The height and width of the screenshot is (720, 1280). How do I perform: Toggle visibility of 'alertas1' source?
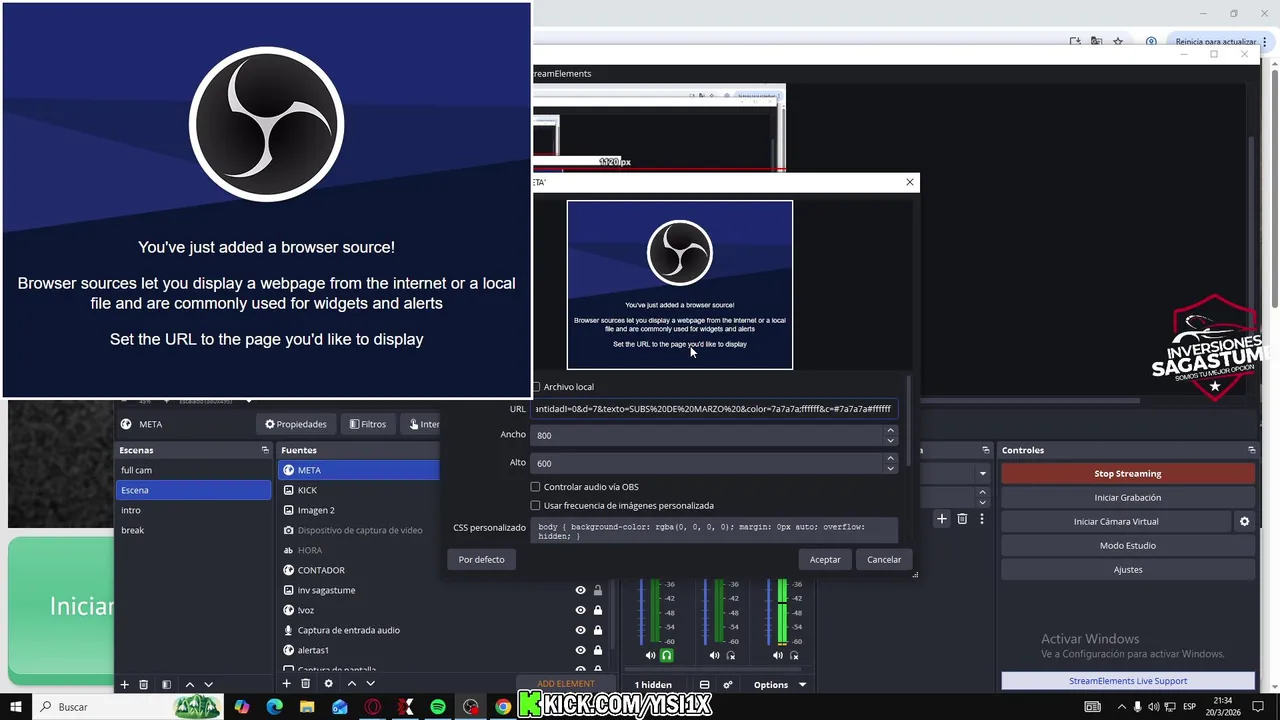coord(580,650)
